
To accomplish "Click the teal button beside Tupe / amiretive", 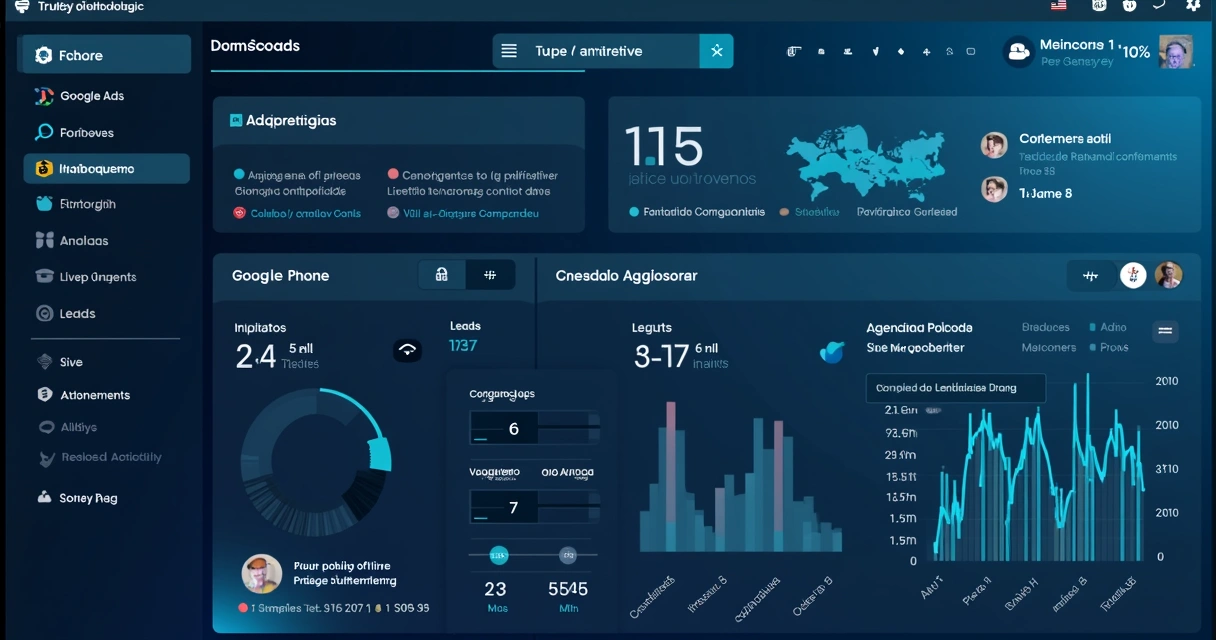I will click(x=716, y=51).
